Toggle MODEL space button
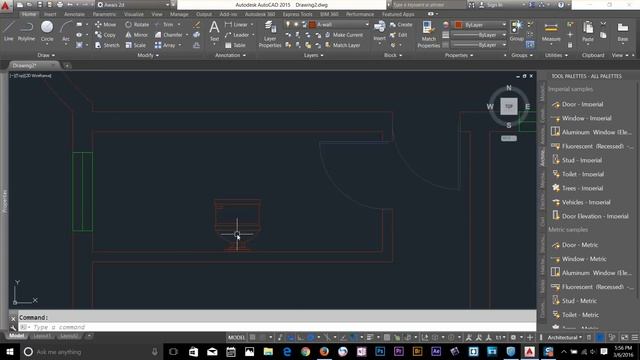 (236, 338)
